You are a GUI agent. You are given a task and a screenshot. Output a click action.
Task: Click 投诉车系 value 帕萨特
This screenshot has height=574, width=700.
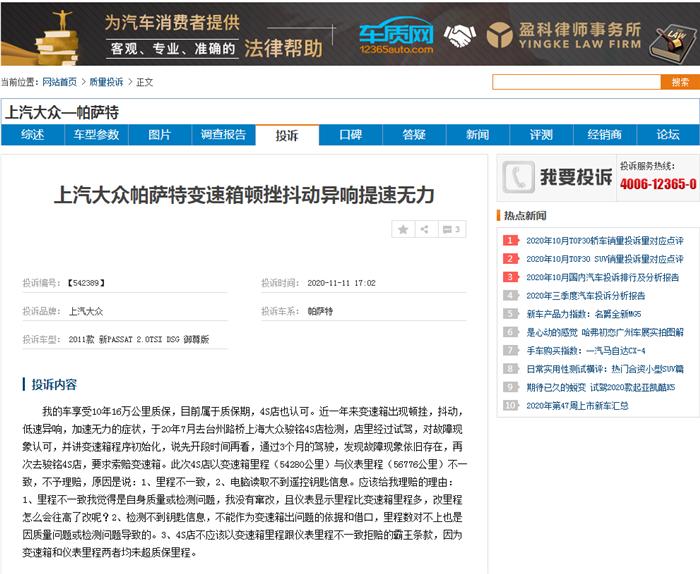(x=320, y=312)
